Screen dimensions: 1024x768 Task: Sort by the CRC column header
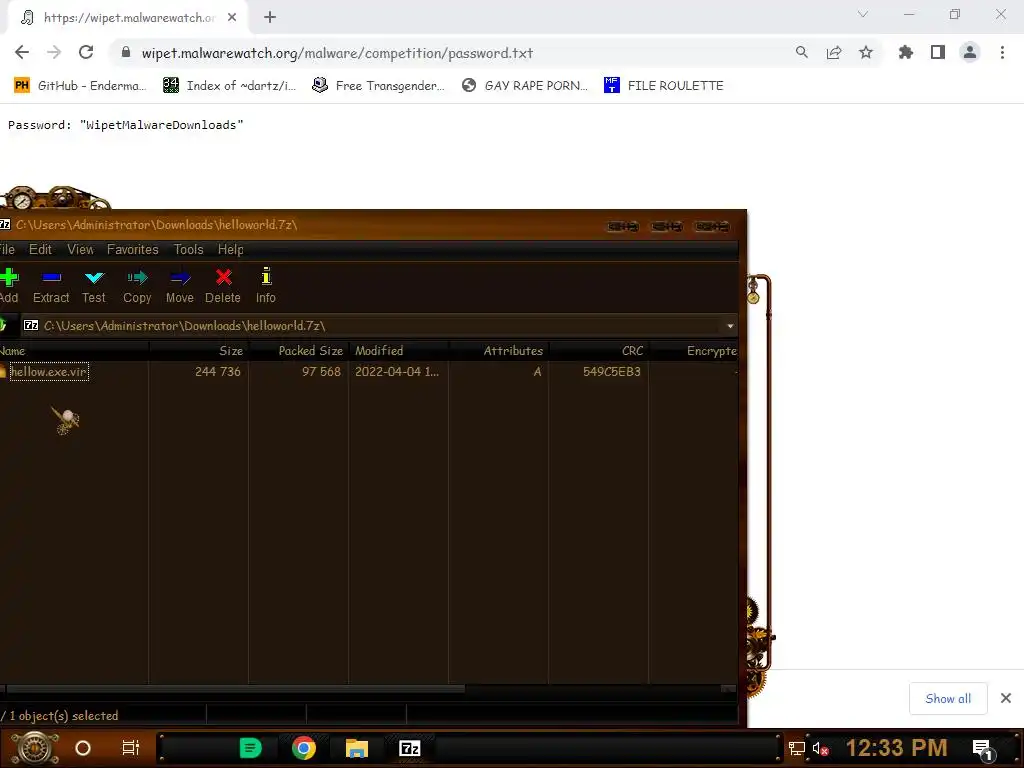point(598,351)
